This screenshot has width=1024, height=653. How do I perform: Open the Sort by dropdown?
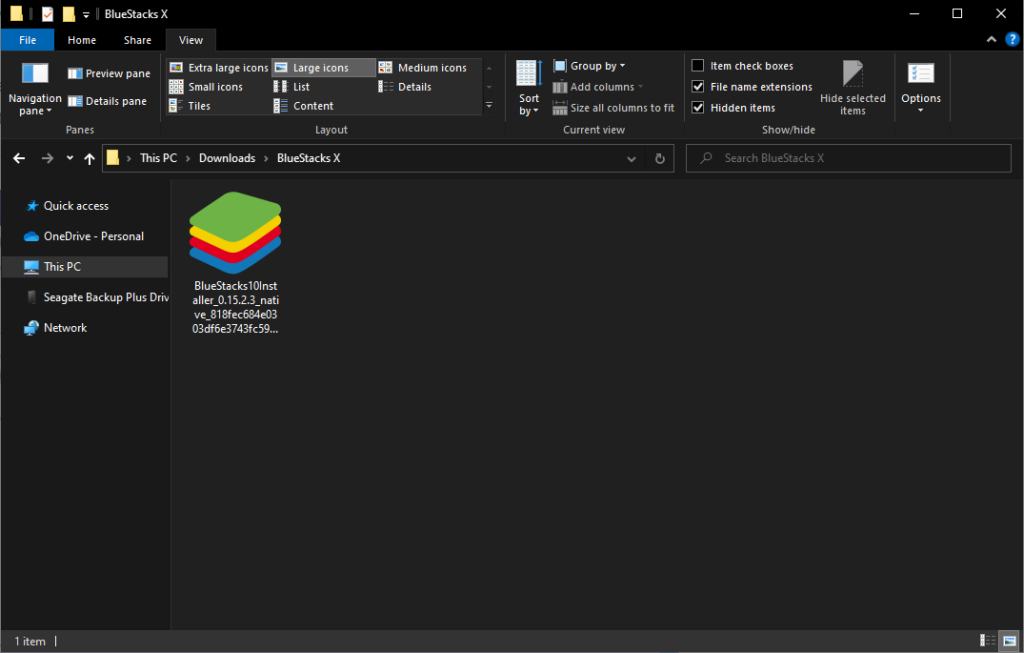tap(529, 88)
